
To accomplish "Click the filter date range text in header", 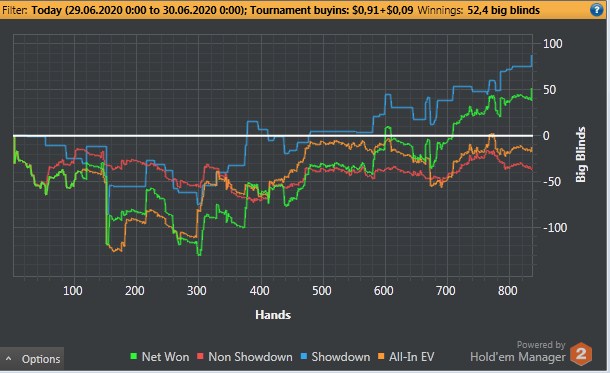I will [x=138, y=10].
